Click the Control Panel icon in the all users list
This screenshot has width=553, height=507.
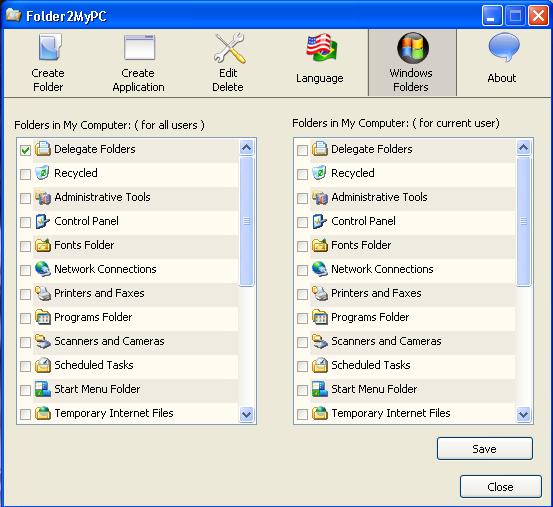[42, 221]
